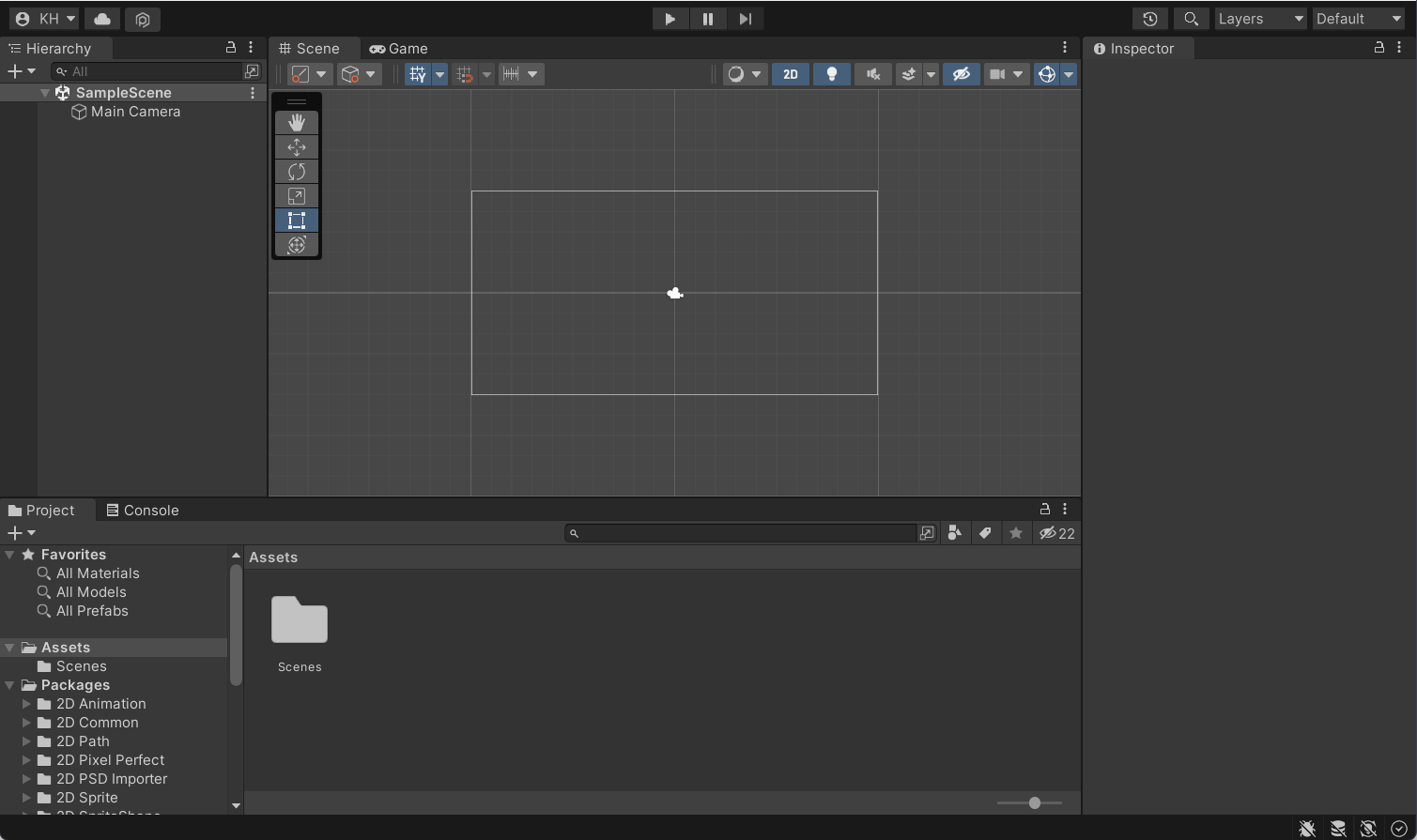Open the KH account dropdown

pyautogui.click(x=44, y=19)
